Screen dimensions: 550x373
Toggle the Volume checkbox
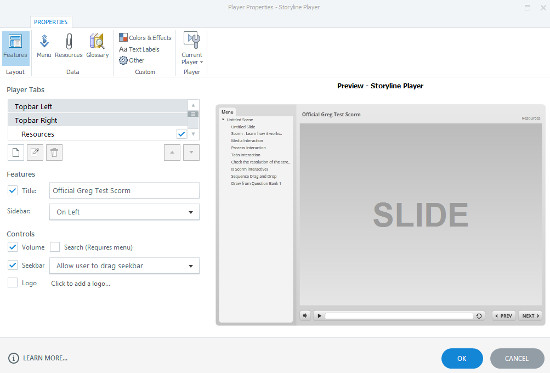[13, 247]
